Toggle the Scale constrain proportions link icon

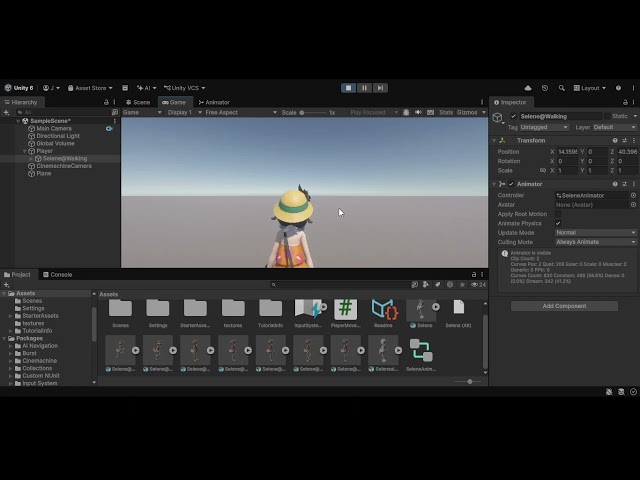coord(543,171)
